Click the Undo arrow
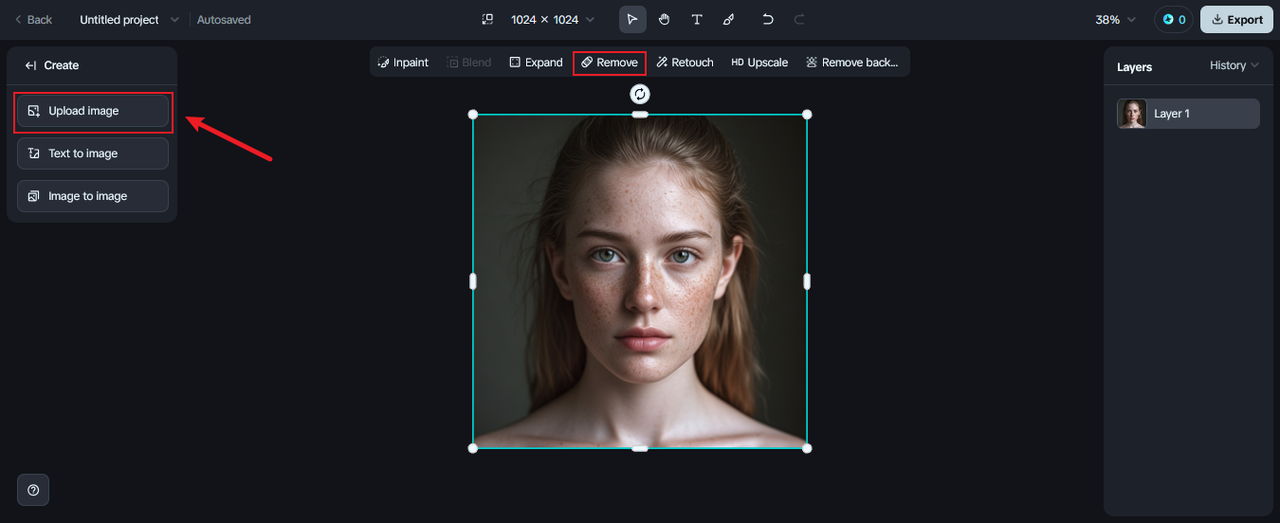The width and height of the screenshot is (1280, 523). pos(768,20)
